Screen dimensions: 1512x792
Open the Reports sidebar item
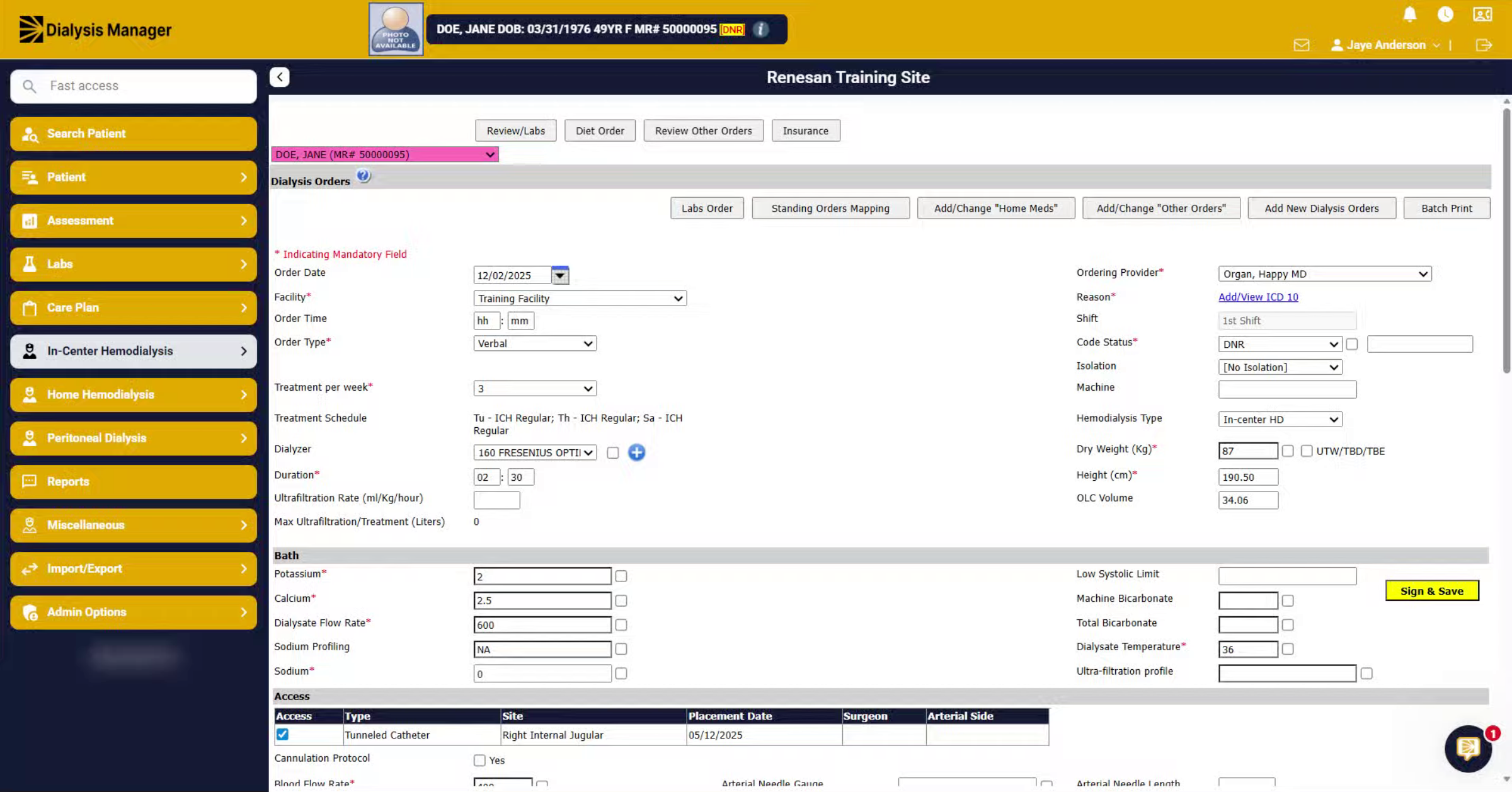pos(134,481)
